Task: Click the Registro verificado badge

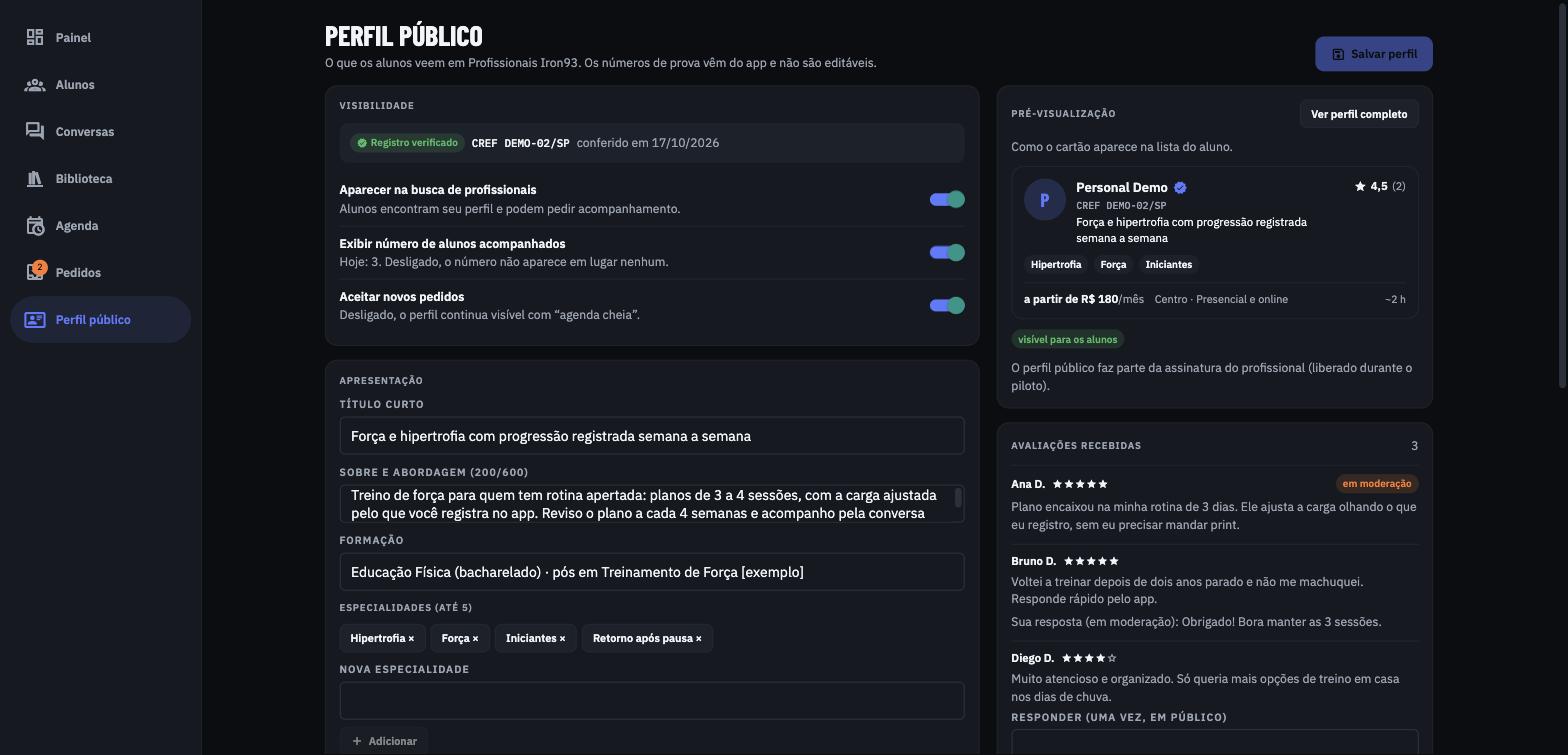Action: coord(408,143)
